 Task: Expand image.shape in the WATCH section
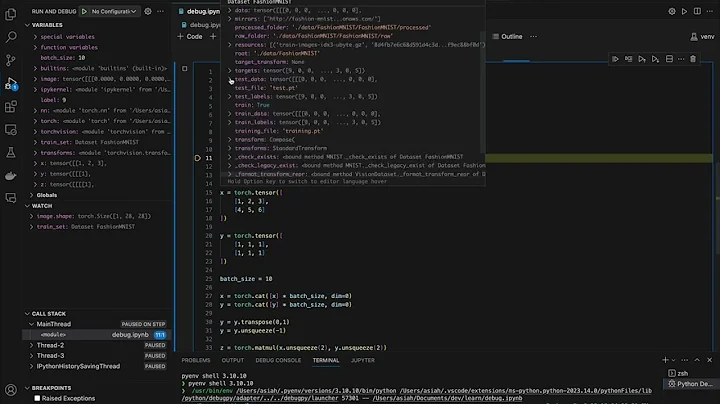tap(31, 216)
